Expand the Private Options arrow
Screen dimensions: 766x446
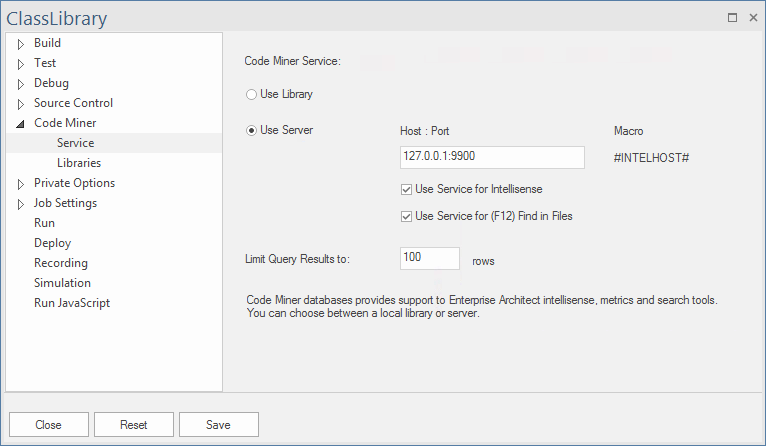(20, 184)
